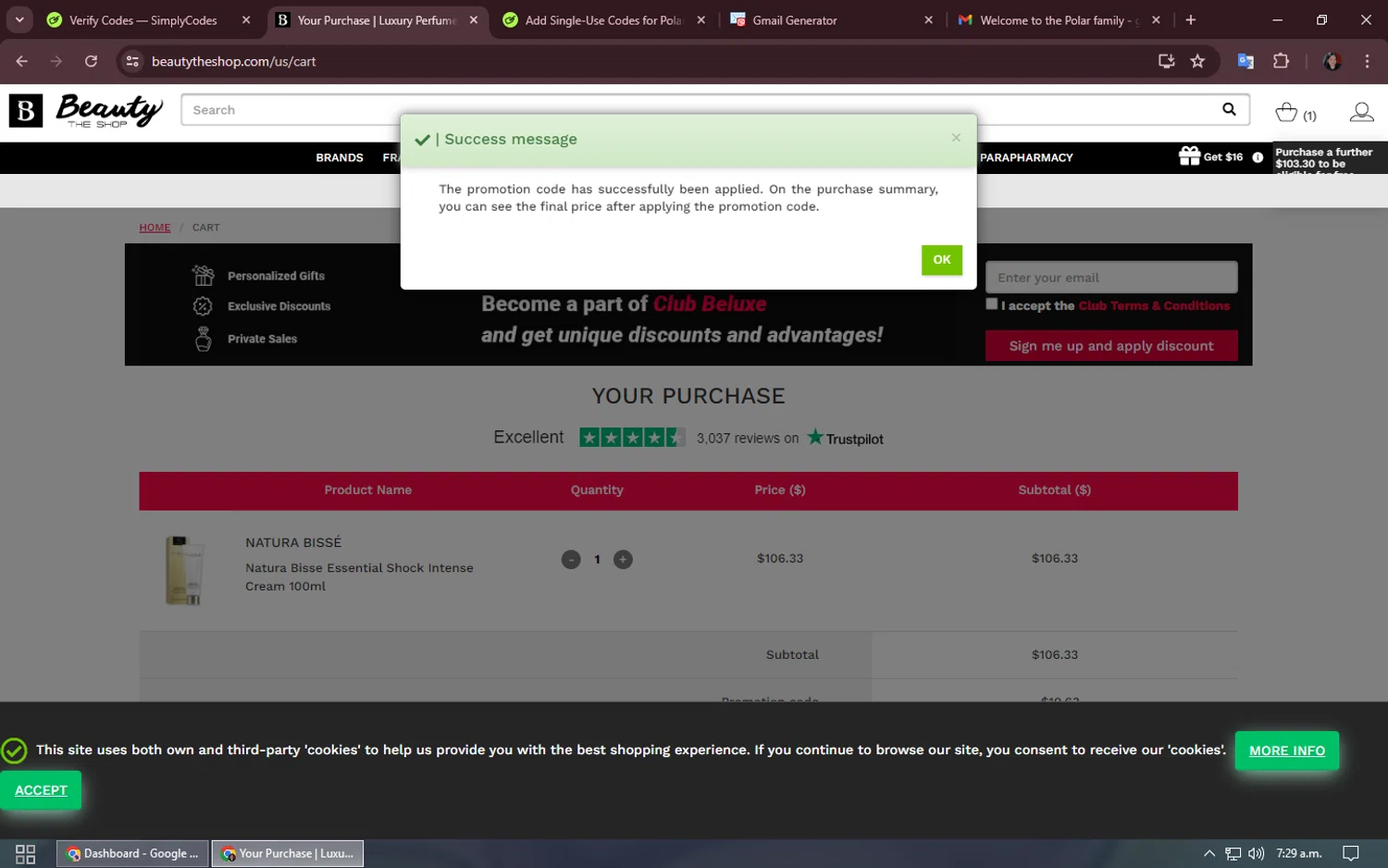Focus the Enter your email field
1388x868 pixels.
[1111, 278]
